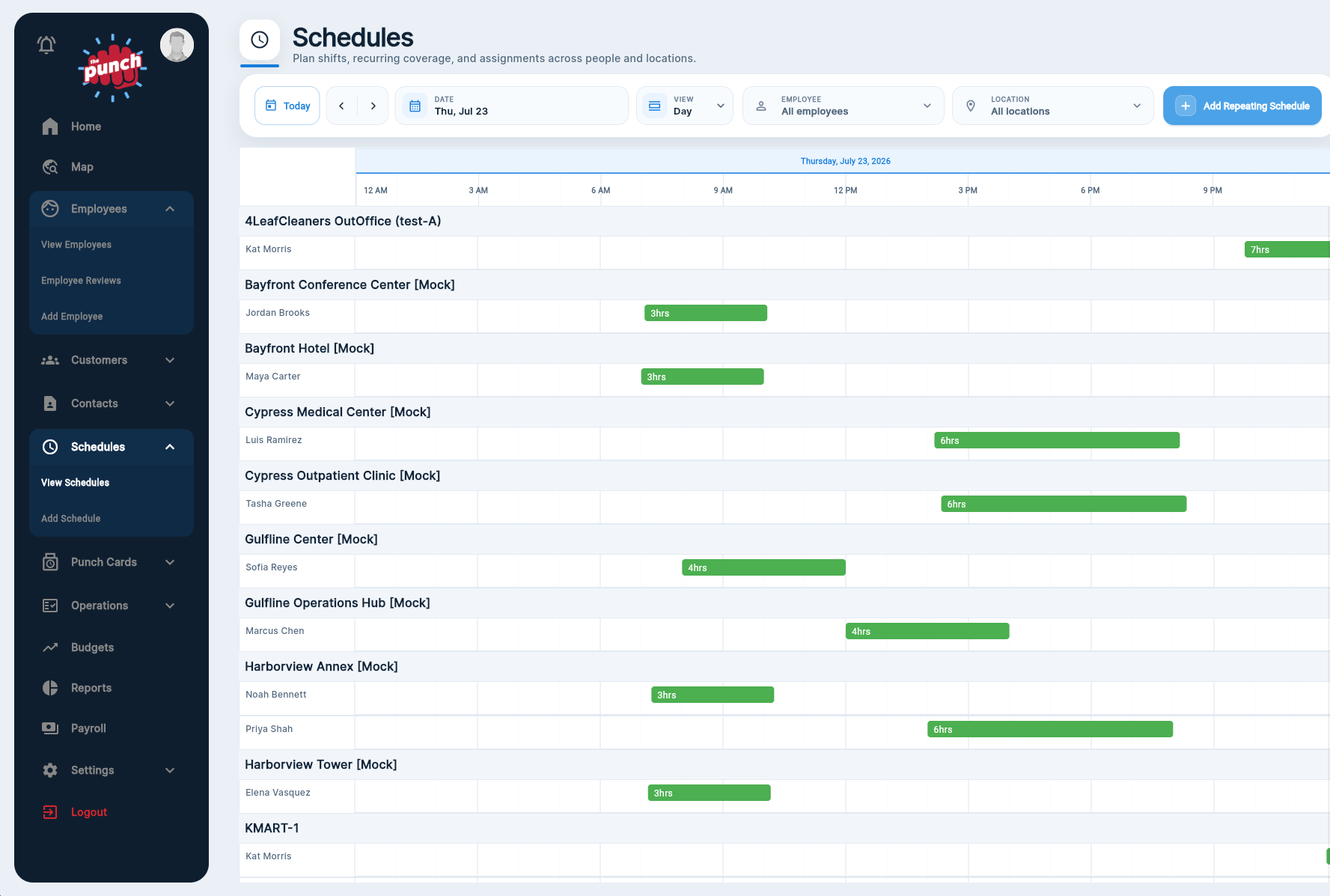Click the Operations checklist icon
Image resolution: width=1330 pixels, height=896 pixels.
click(x=50, y=606)
